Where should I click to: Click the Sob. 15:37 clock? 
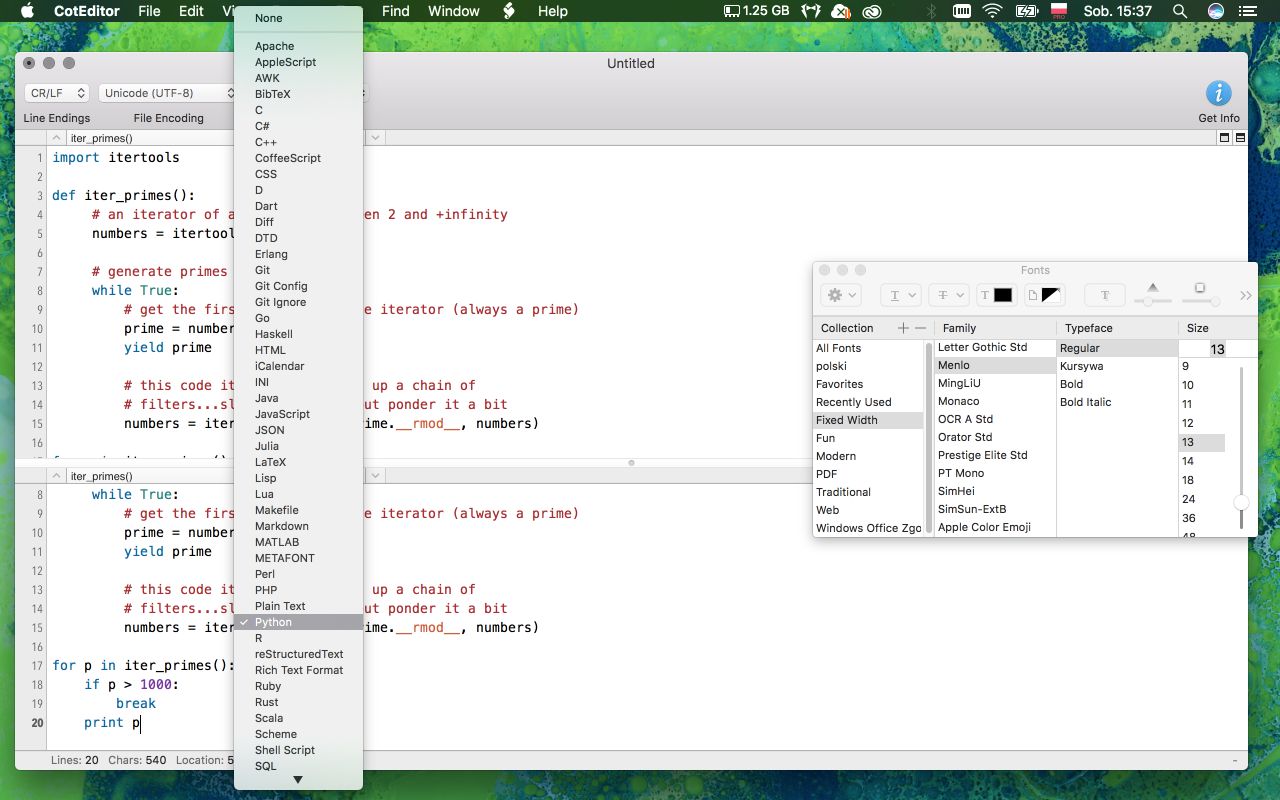1119,11
